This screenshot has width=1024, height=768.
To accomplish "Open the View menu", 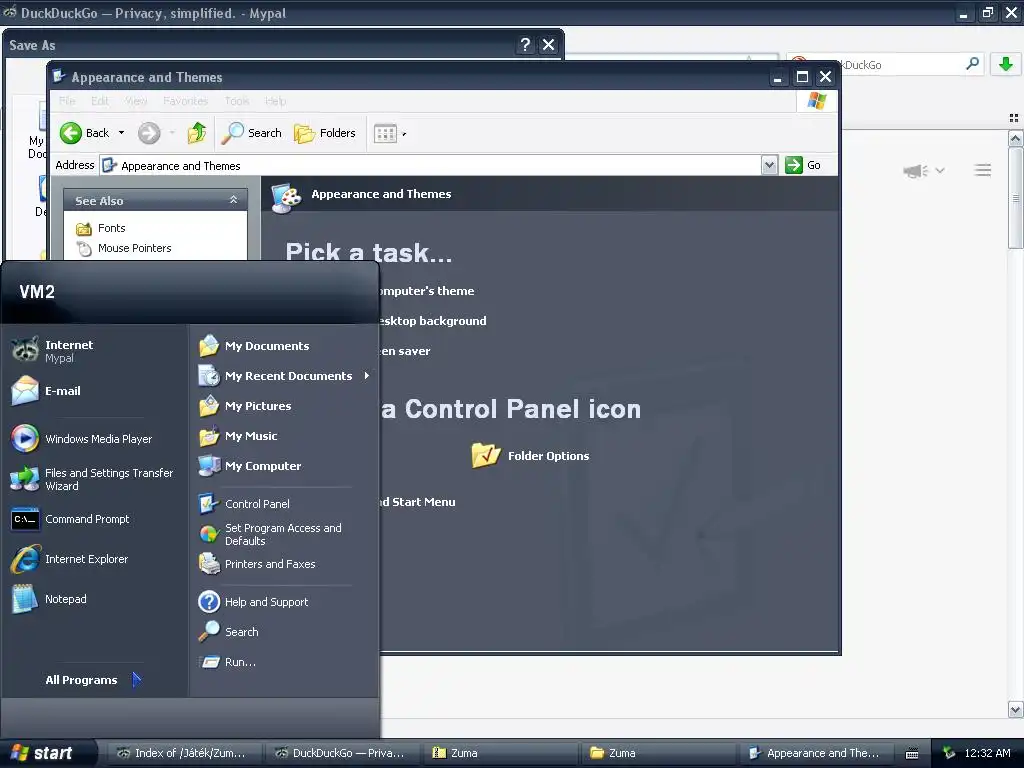I will [x=136, y=101].
